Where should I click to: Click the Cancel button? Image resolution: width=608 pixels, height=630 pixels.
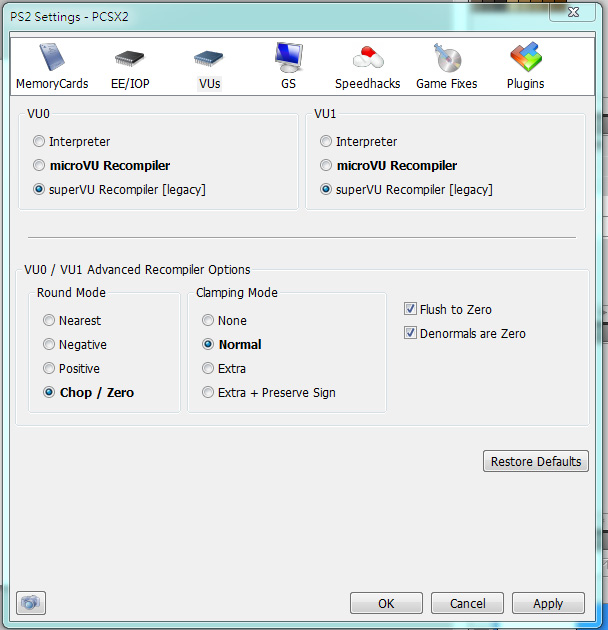pos(467,603)
